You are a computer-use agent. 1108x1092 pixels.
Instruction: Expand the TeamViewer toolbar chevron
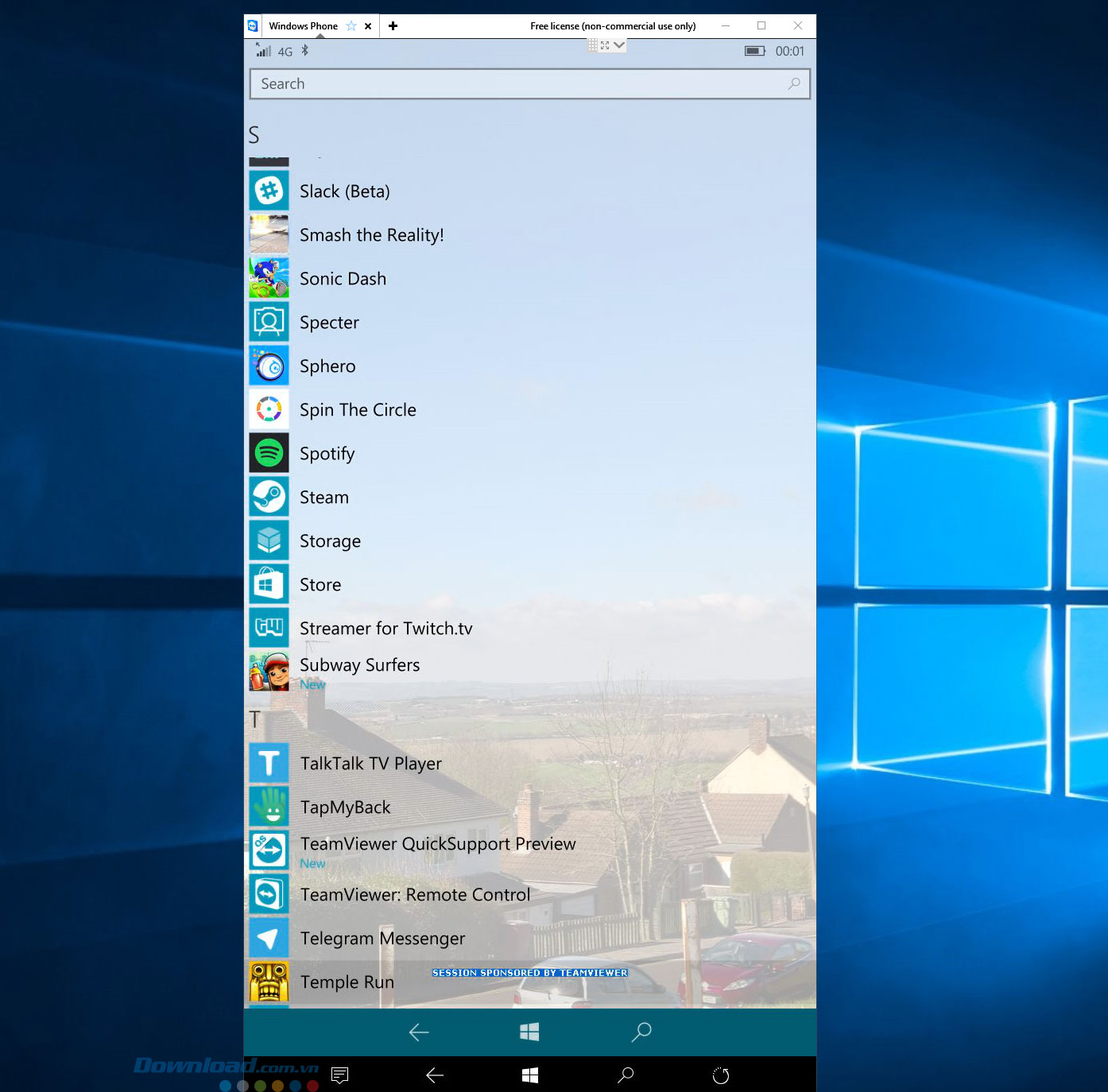[619, 45]
